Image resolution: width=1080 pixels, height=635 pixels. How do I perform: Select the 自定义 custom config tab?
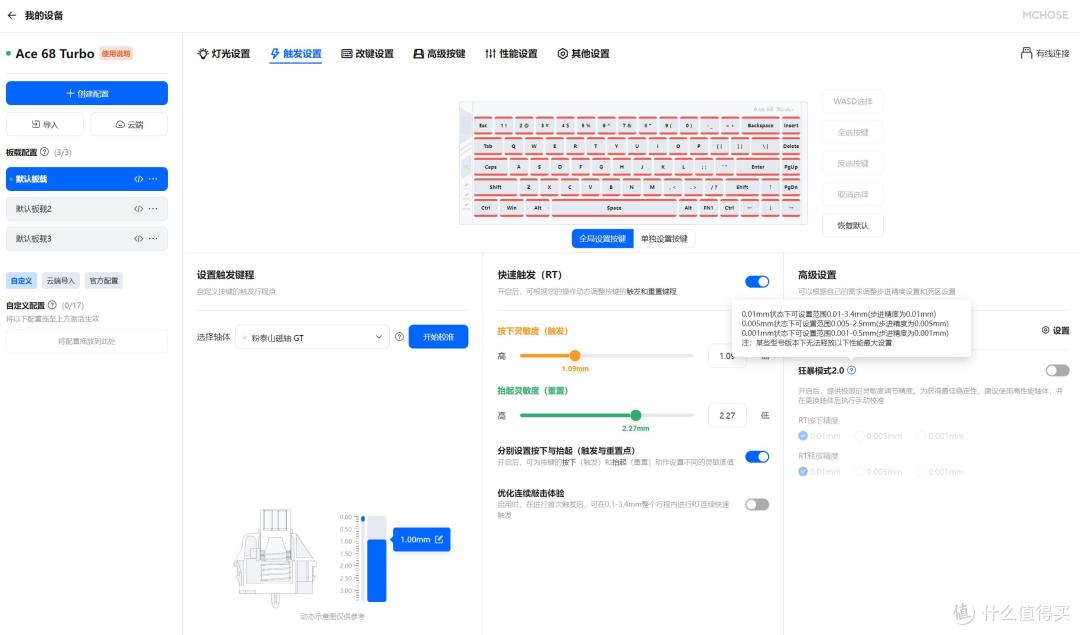coord(21,280)
